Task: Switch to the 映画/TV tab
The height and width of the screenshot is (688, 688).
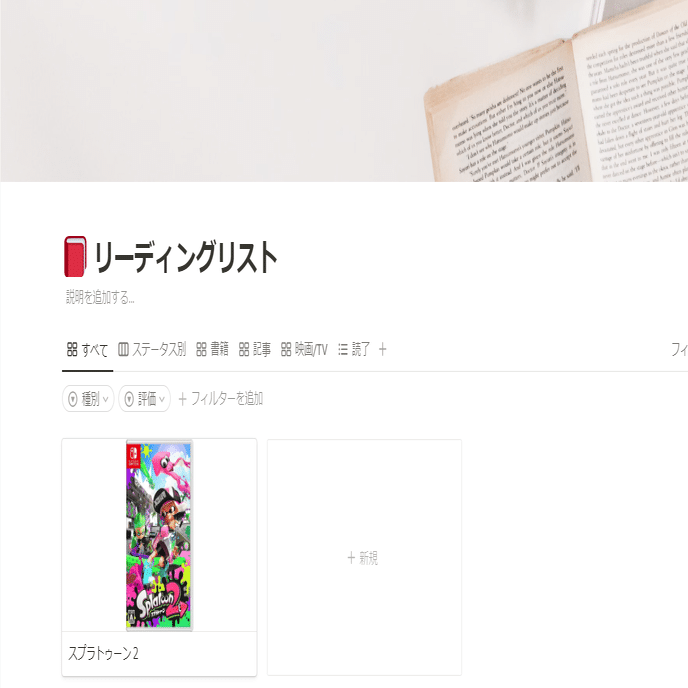Action: 304,350
